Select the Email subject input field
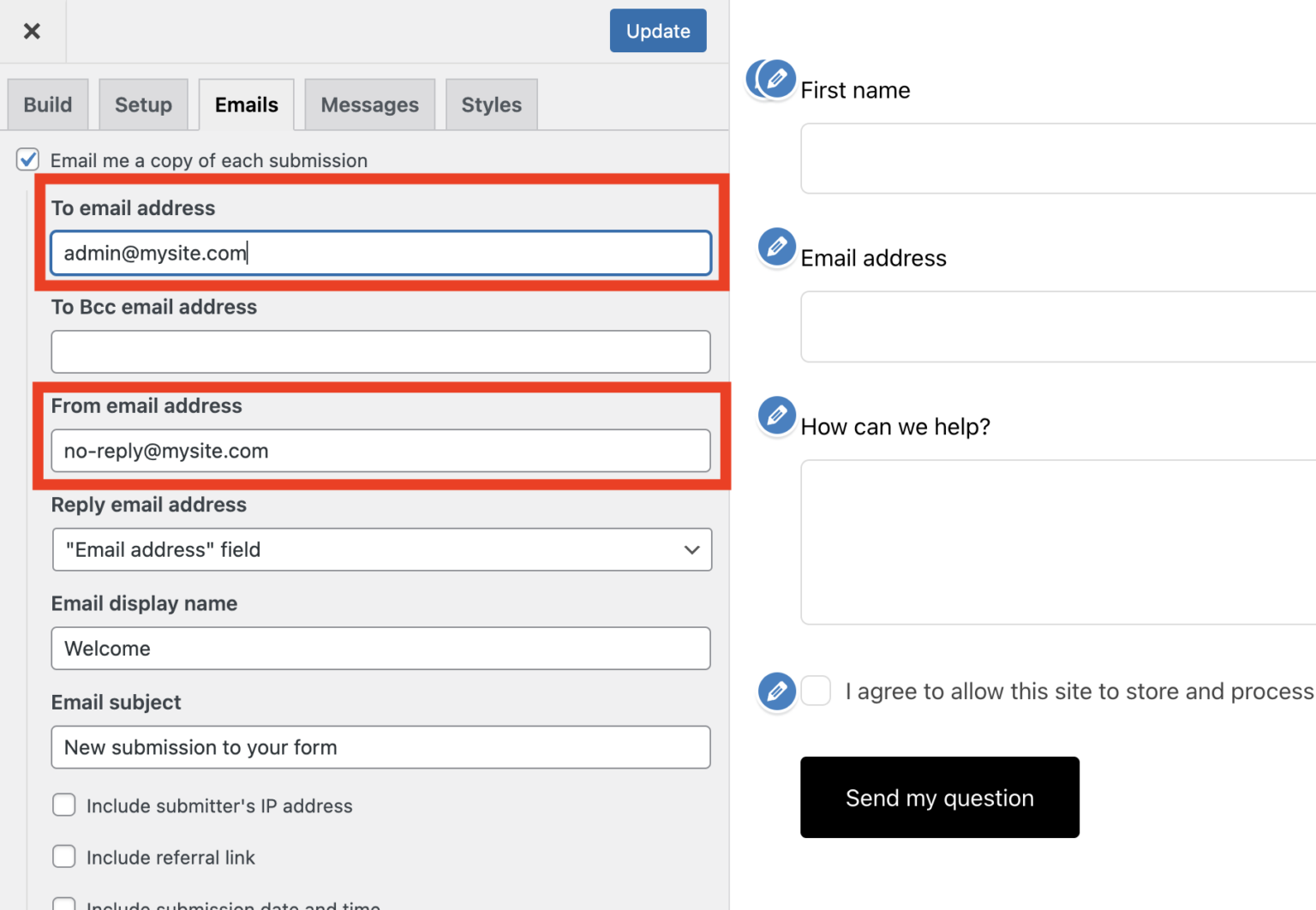Viewport: 1316px width, 910px height. pyautogui.click(x=380, y=747)
